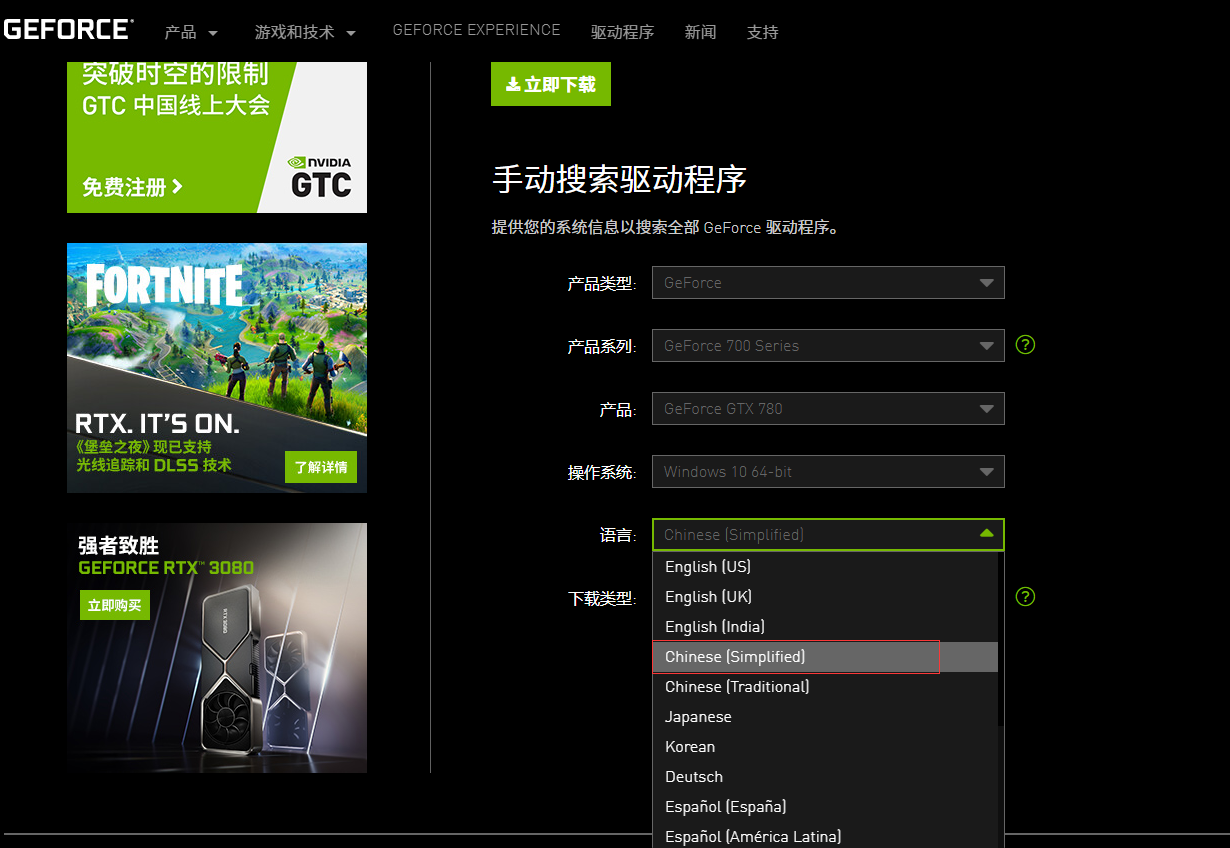The height and width of the screenshot is (848, 1230).
Task: Click the GeForce logo
Action: pos(67,29)
